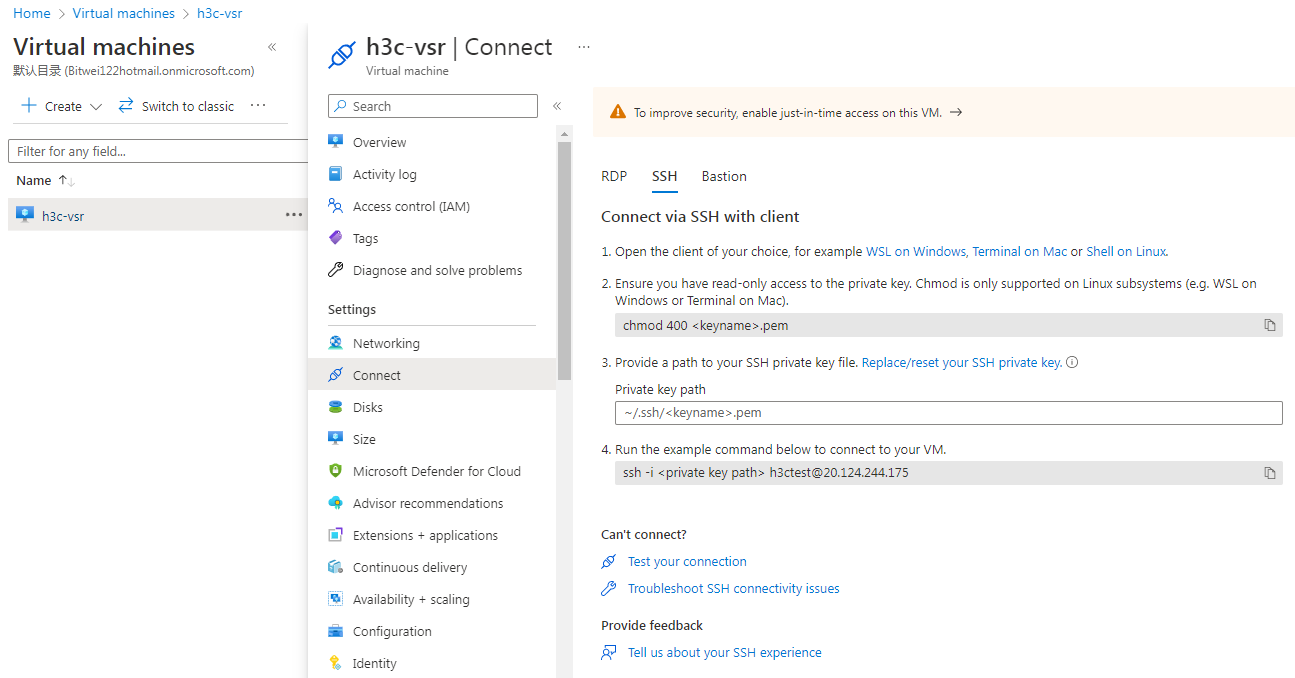This screenshot has width=1295, height=678.
Task: Open more toolbar commands next to Switch to classic
Action: (x=258, y=106)
